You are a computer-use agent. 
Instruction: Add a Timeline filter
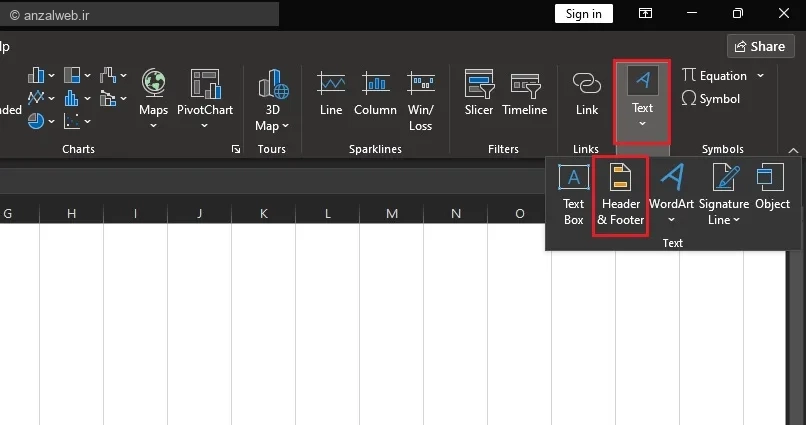(525, 94)
